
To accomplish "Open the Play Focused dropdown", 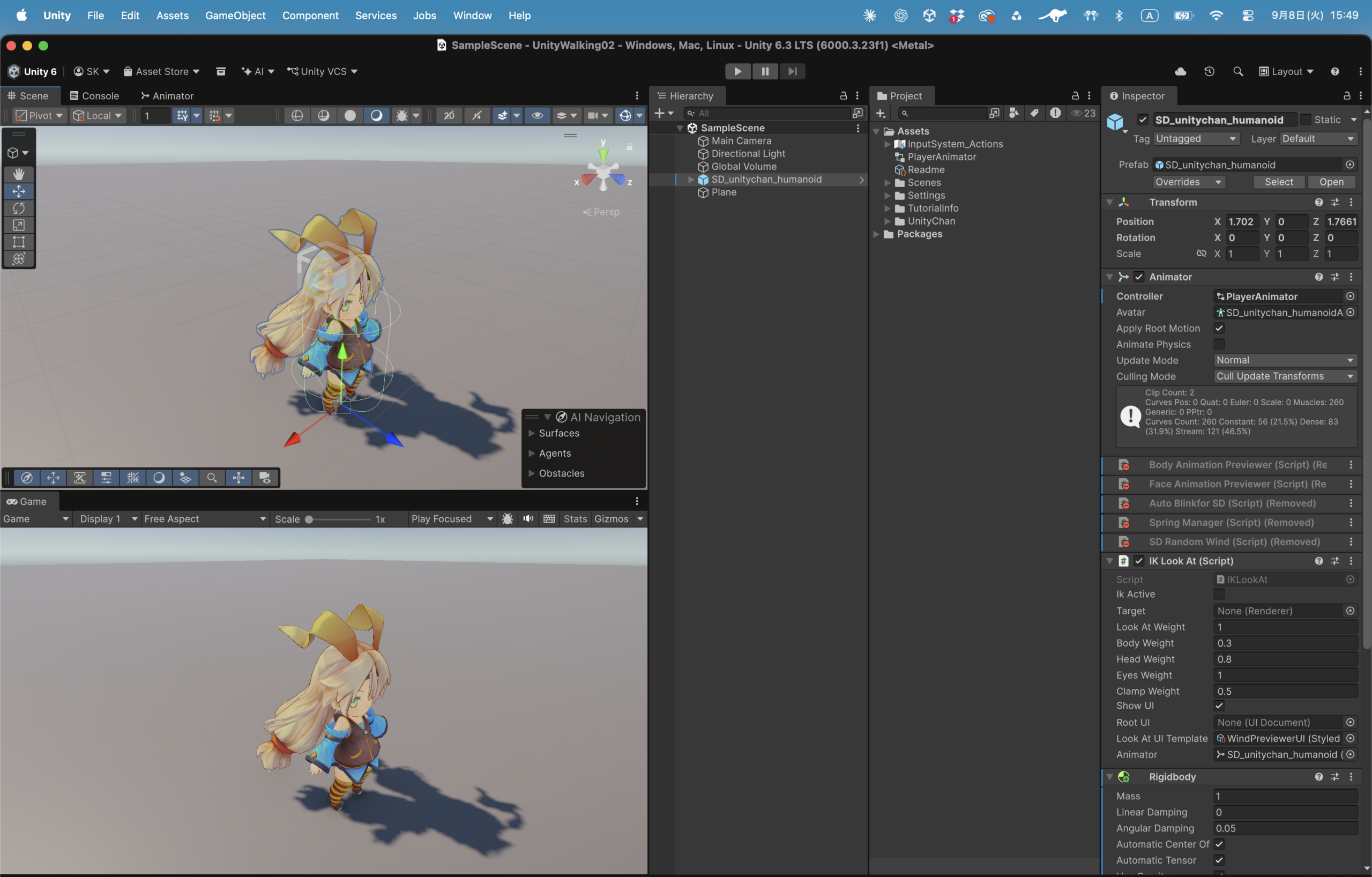I will click(452, 518).
